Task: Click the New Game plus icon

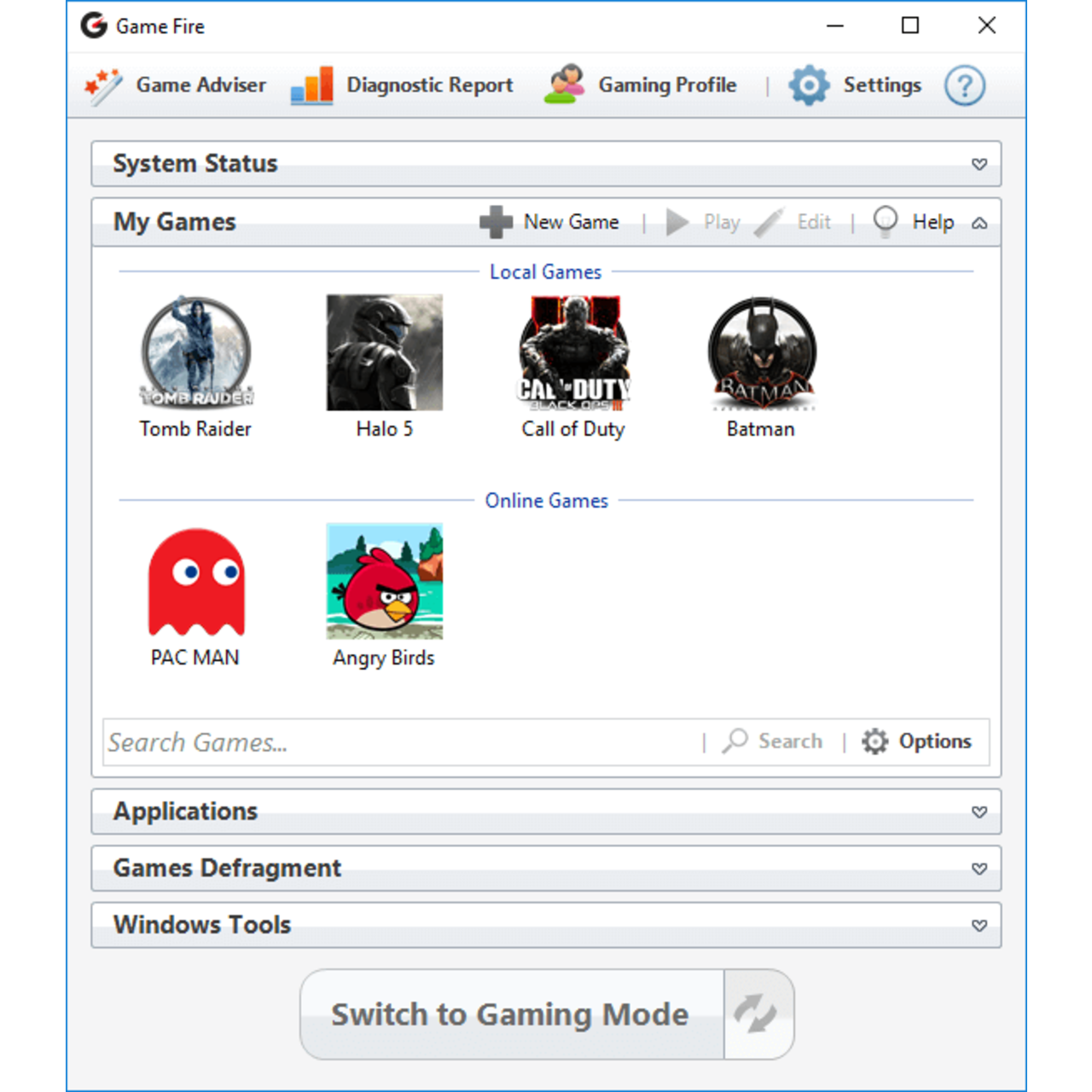Action: point(496,222)
